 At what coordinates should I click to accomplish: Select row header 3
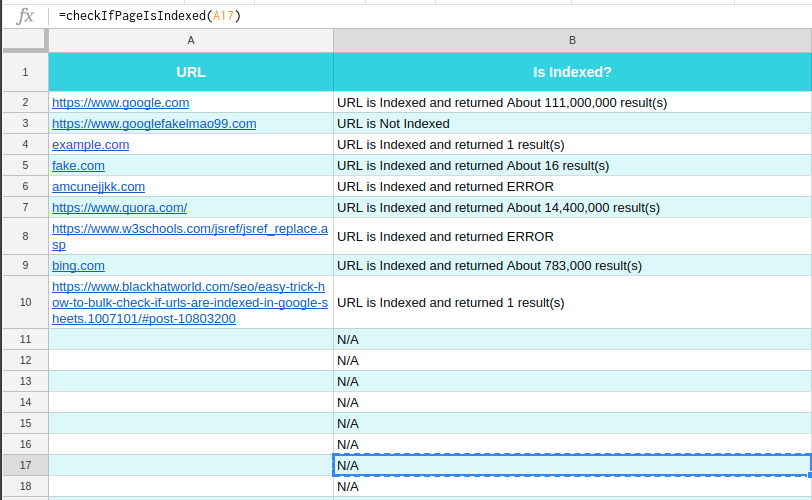[x=25, y=124]
